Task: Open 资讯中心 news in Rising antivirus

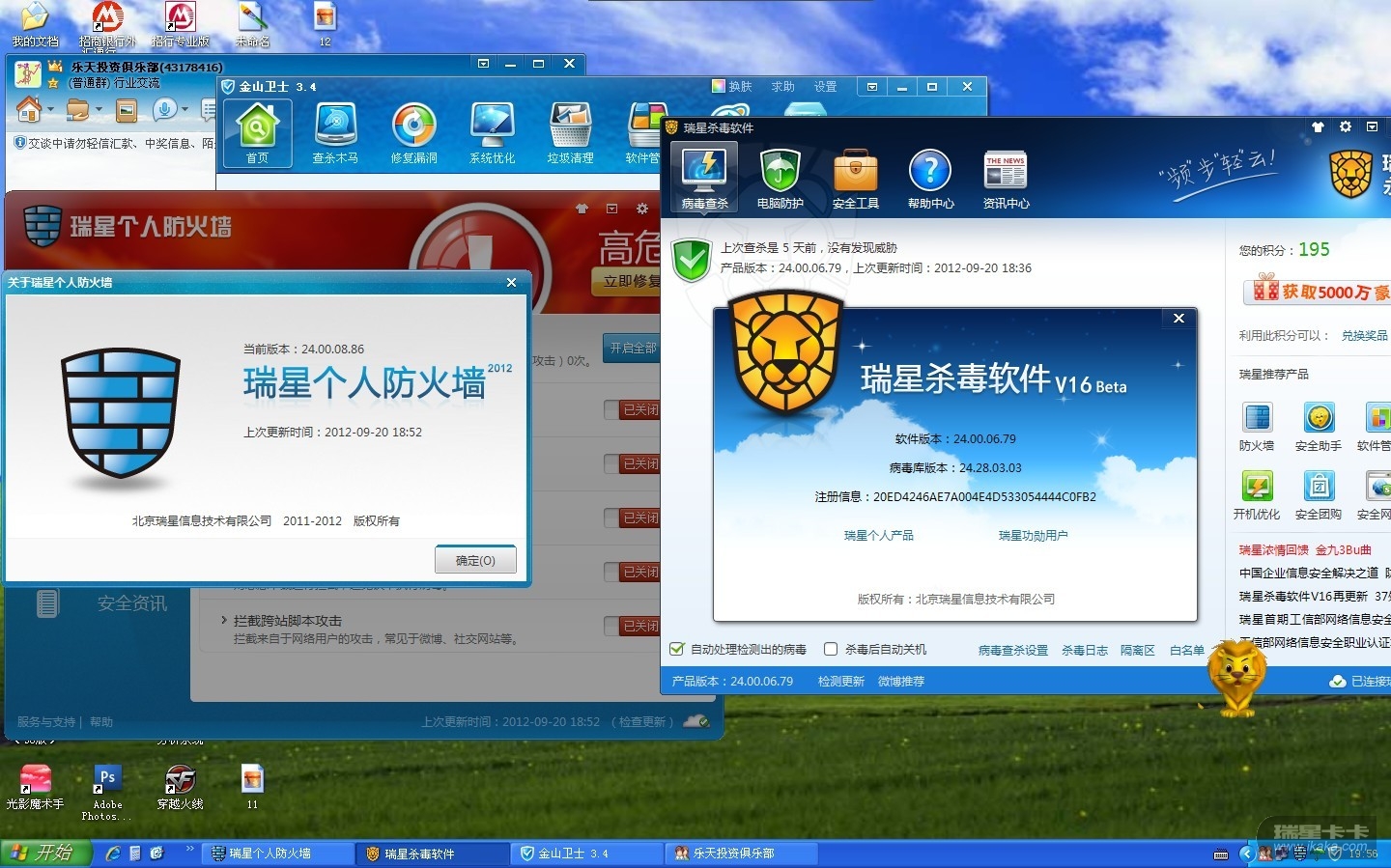Action: click(x=1006, y=179)
